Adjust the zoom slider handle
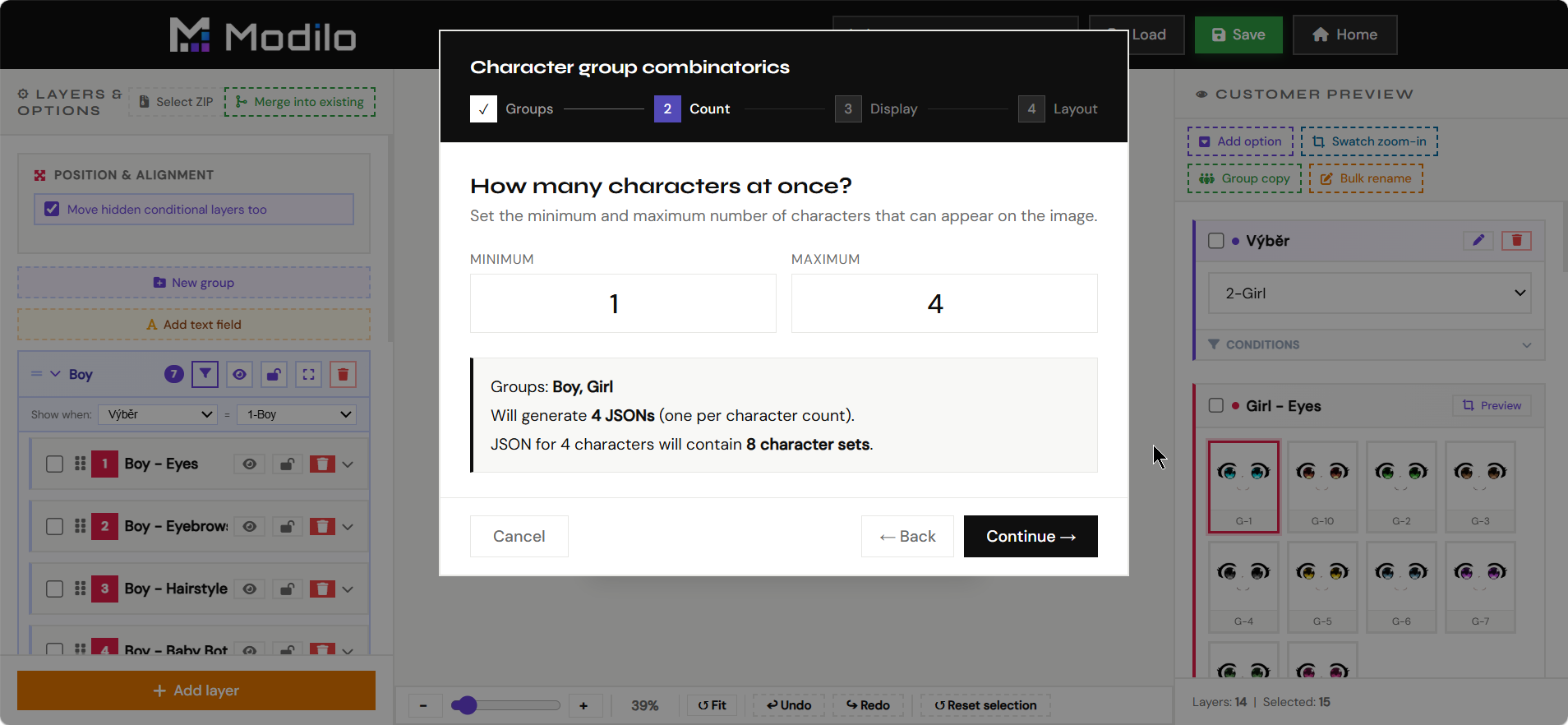Viewport: 1568px width, 725px height. point(466,705)
